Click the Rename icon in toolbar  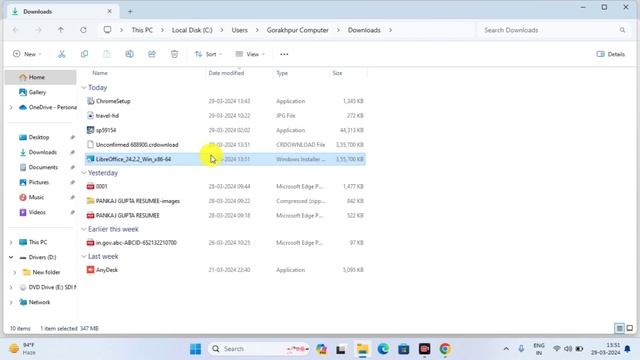[129, 54]
